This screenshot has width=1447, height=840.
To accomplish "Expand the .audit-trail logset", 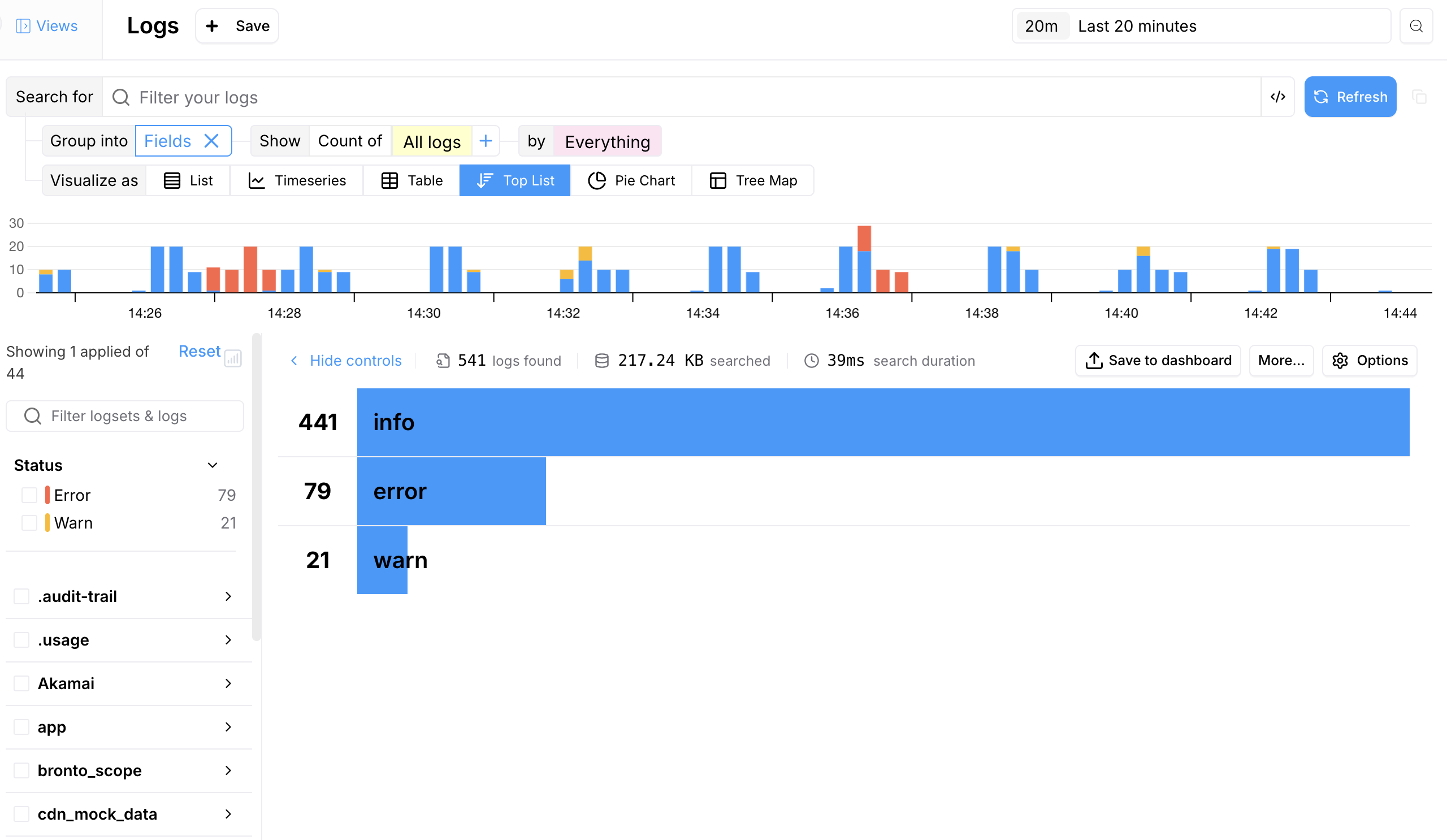I will 228,596.
